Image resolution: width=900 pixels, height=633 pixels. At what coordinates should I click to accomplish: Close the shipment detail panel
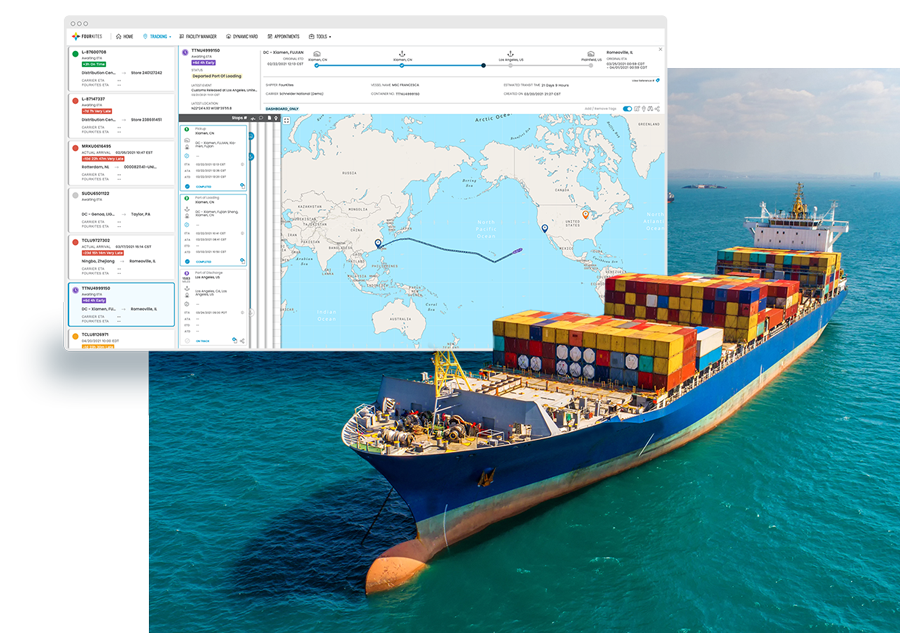pos(660,49)
